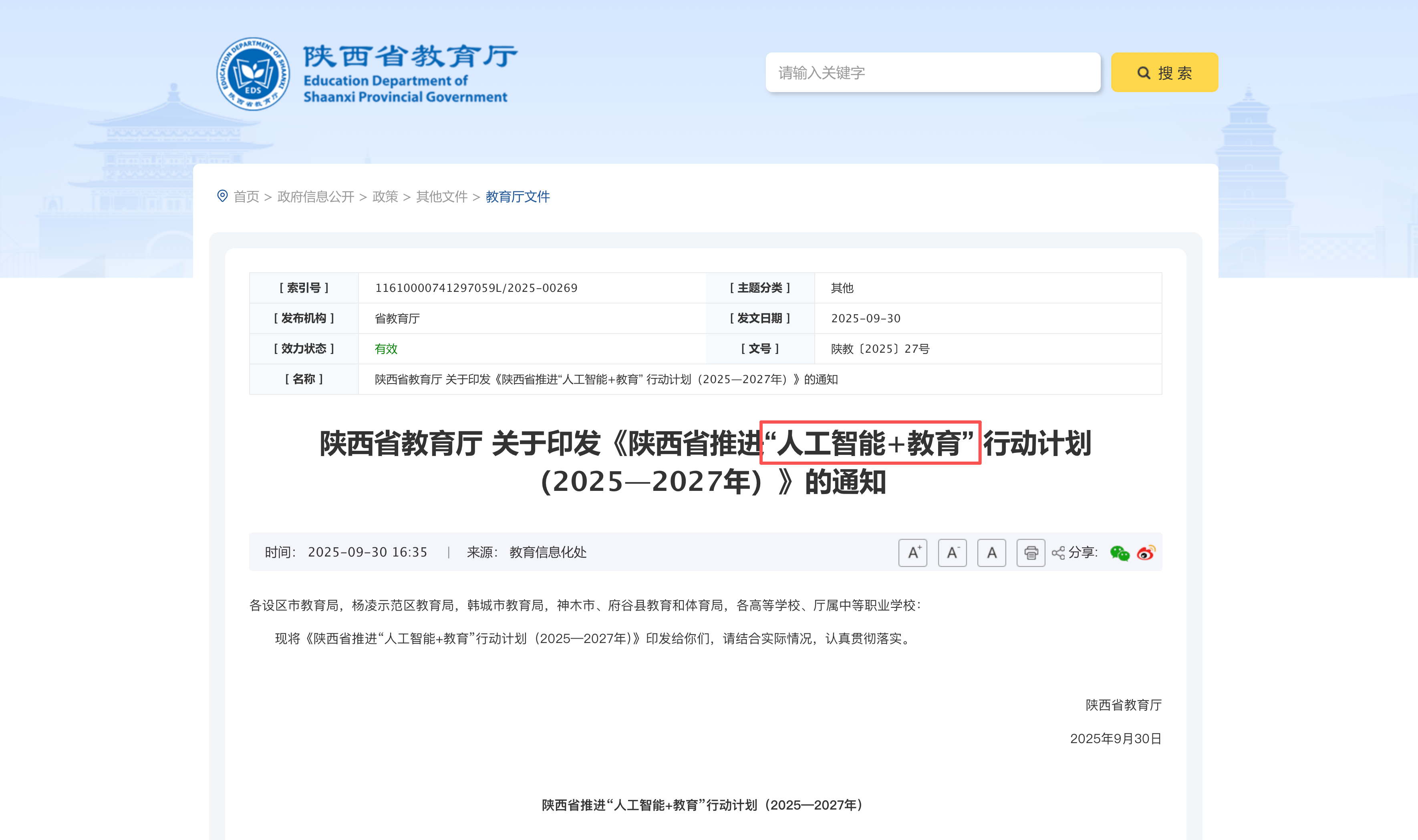Click the 陕西省教育厅 site title text
Screen dimensions: 1418x840
(x=410, y=56)
